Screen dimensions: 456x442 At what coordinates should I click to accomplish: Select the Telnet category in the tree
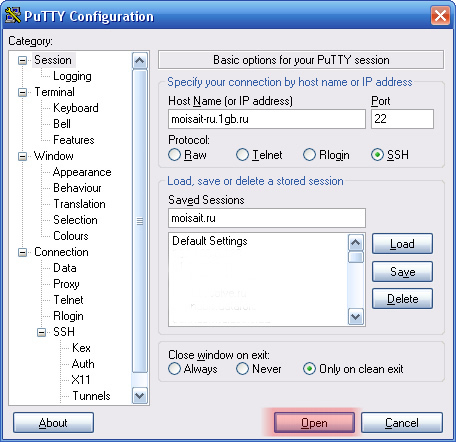[x=68, y=300]
